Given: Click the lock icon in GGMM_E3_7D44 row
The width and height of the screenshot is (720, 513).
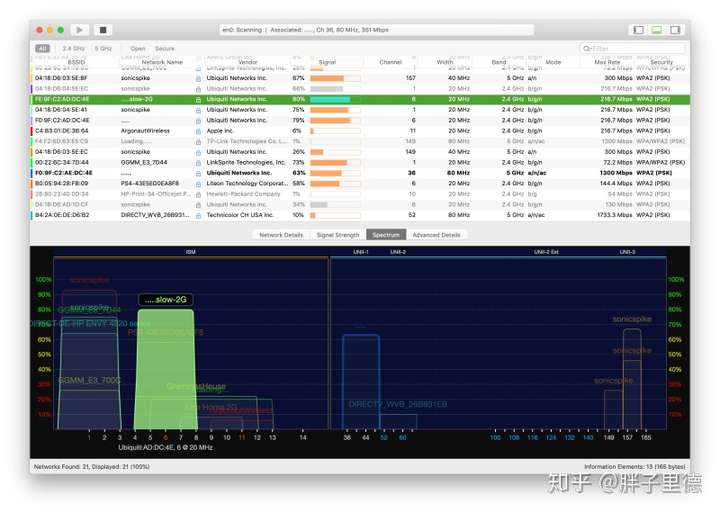Looking at the screenshot, I should click(x=198, y=163).
